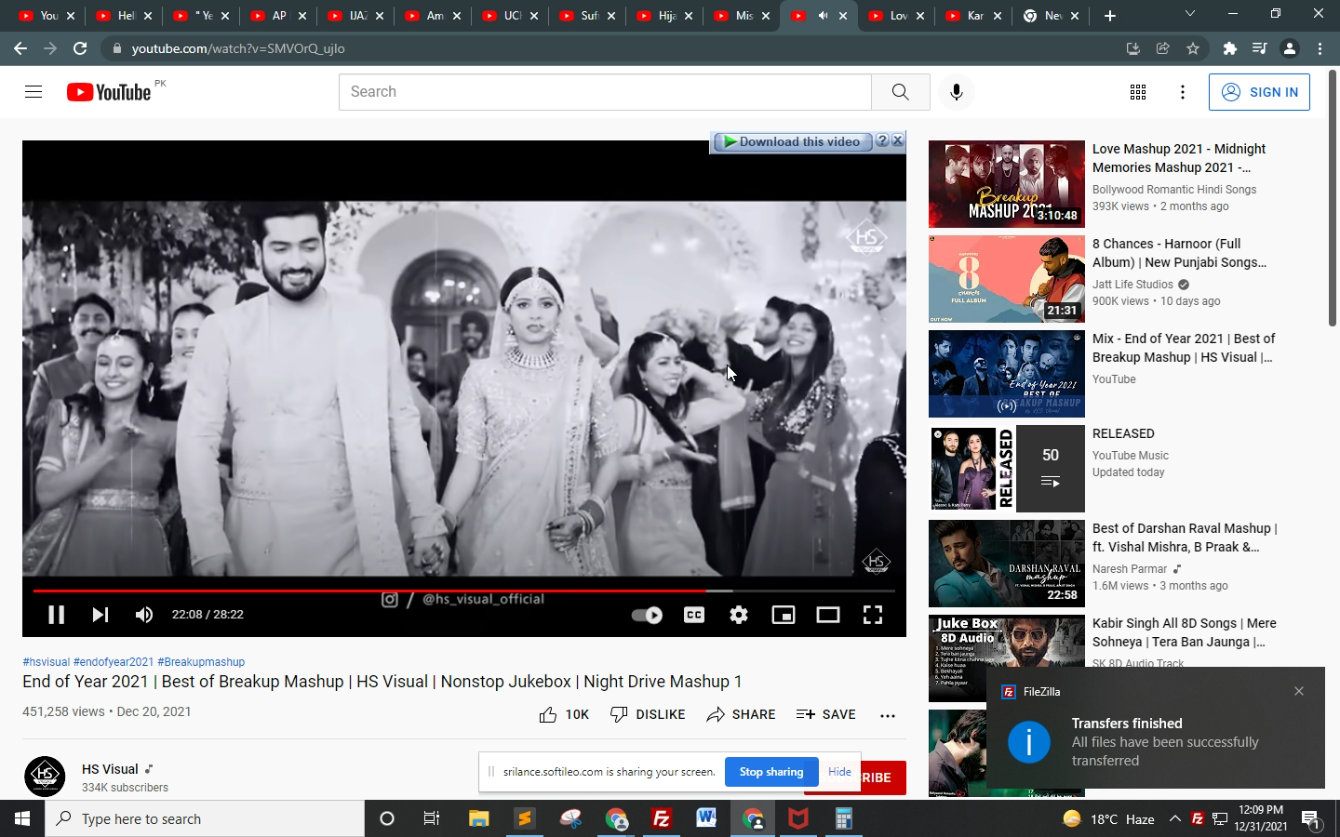Click Stop sharing button
The height and width of the screenshot is (837, 1340).
pyautogui.click(x=771, y=772)
